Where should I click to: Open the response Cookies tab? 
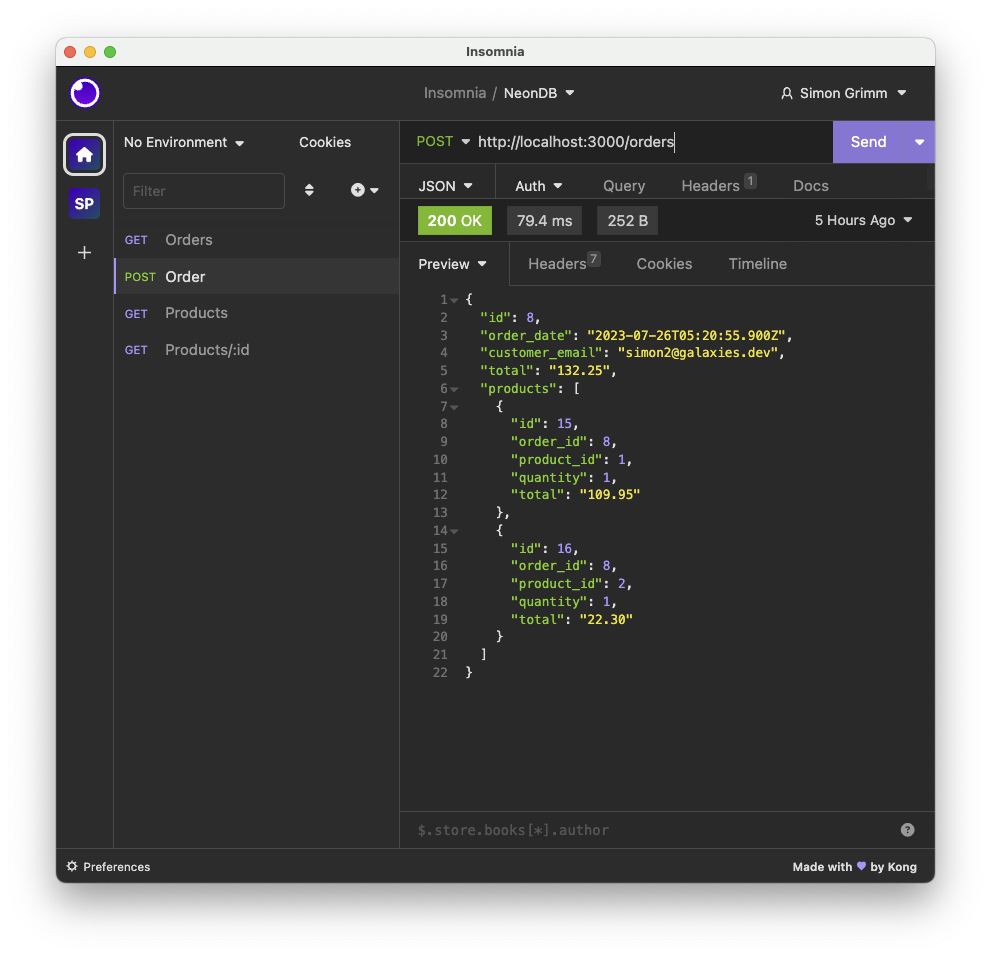[x=664, y=264]
